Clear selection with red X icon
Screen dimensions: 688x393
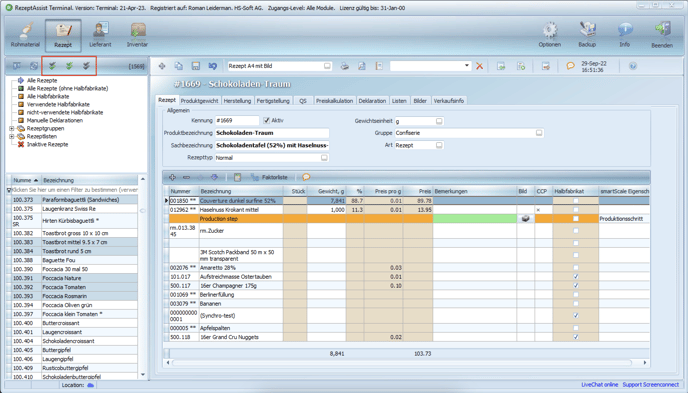[480, 66]
